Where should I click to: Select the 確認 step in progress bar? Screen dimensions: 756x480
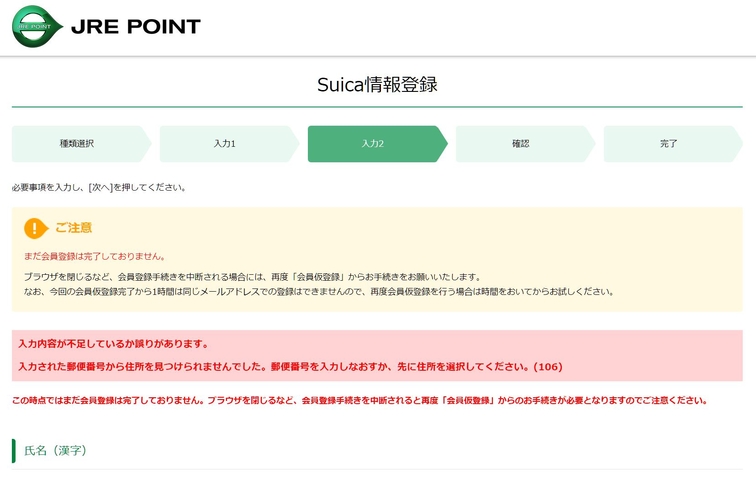point(526,144)
